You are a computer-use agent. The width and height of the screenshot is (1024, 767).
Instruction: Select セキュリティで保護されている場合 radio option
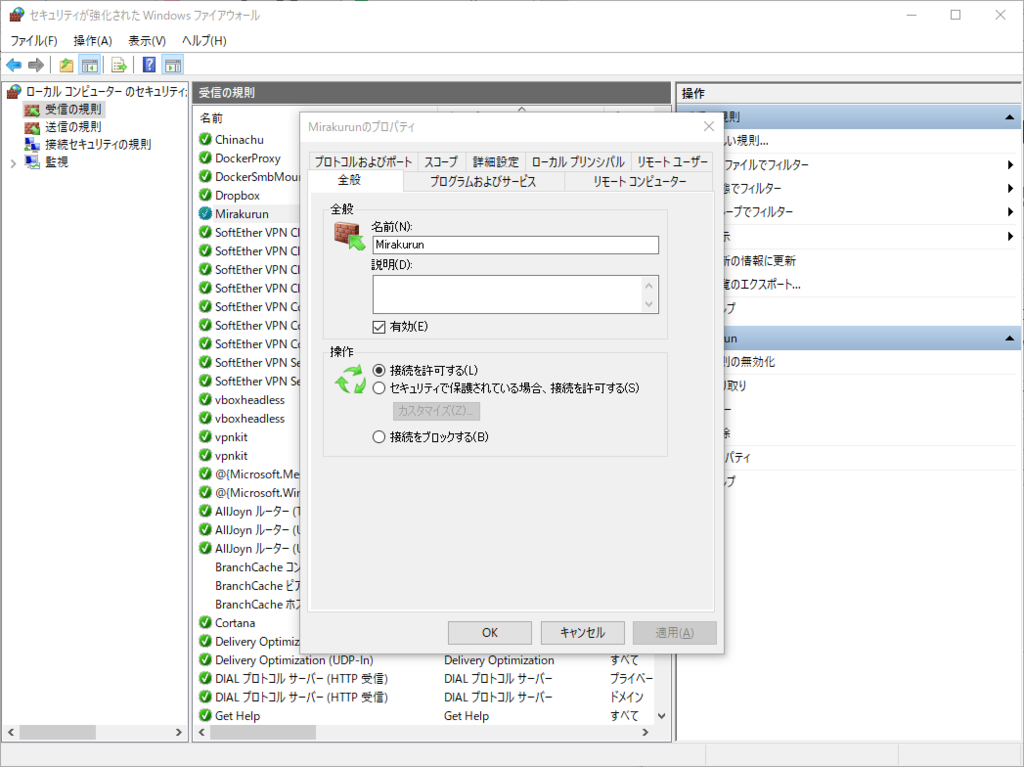click(x=379, y=388)
